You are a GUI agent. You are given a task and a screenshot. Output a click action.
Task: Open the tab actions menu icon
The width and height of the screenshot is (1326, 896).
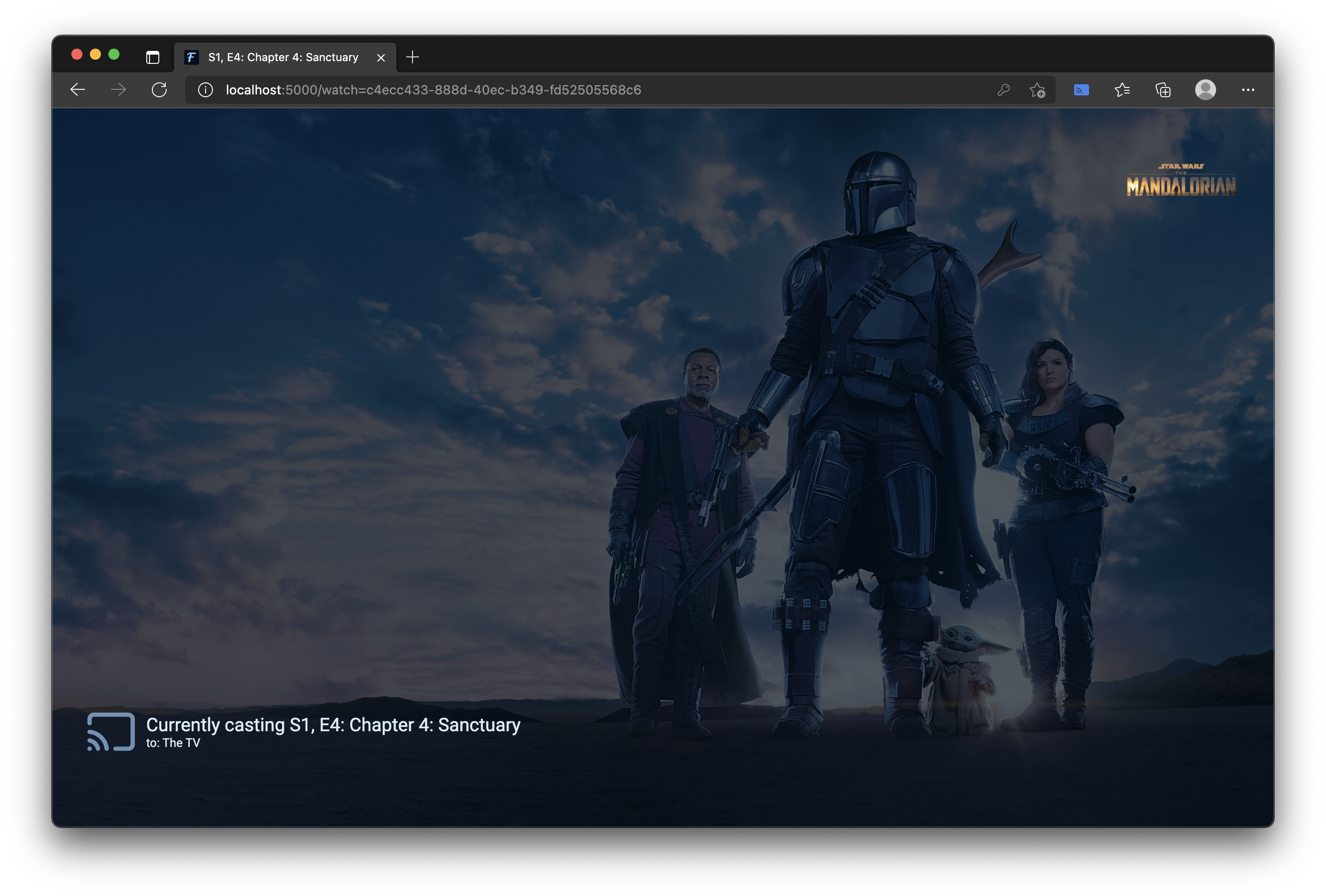click(152, 57)
